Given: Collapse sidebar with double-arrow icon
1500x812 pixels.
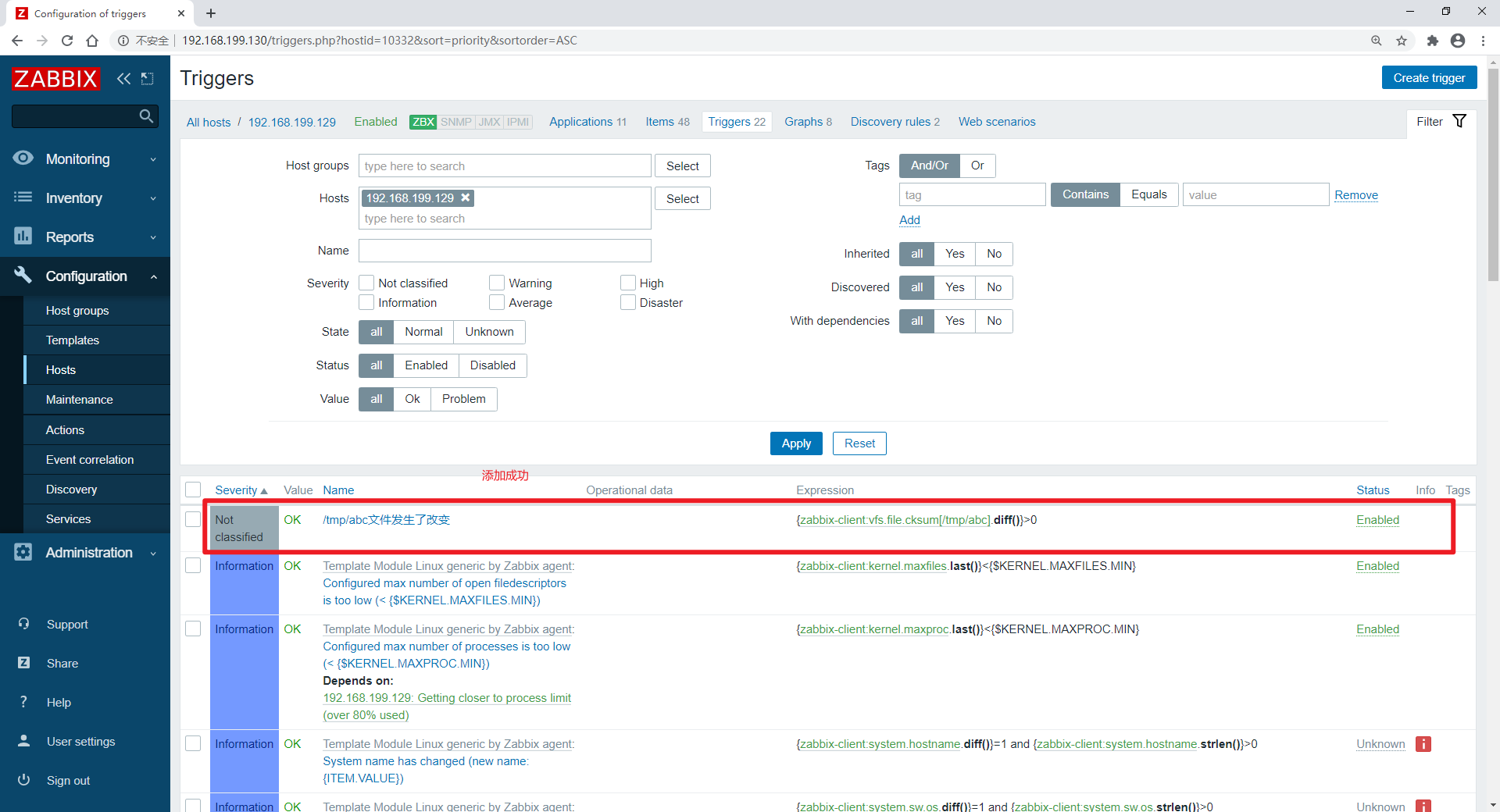Looking at the screenshot, I should click(x=123, y=78).
